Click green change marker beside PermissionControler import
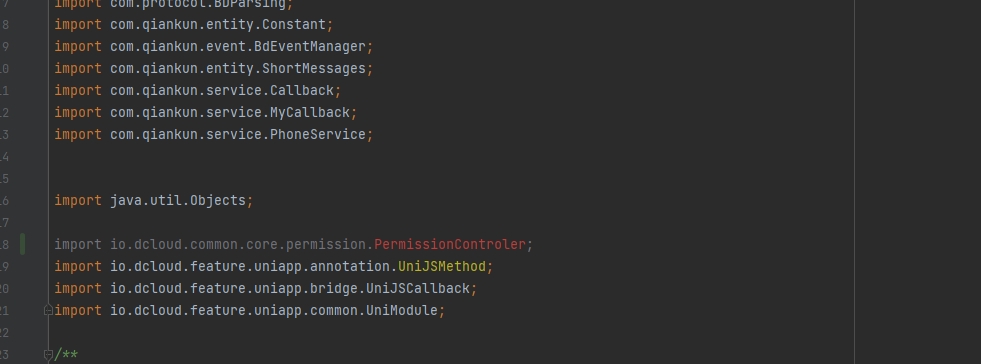Screen dimensions: 981x364 click(x=23, y=244)
